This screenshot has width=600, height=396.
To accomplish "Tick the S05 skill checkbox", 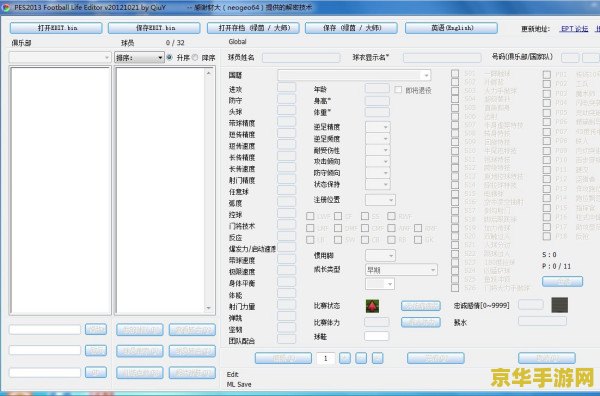I will click(x=455, y=108).
